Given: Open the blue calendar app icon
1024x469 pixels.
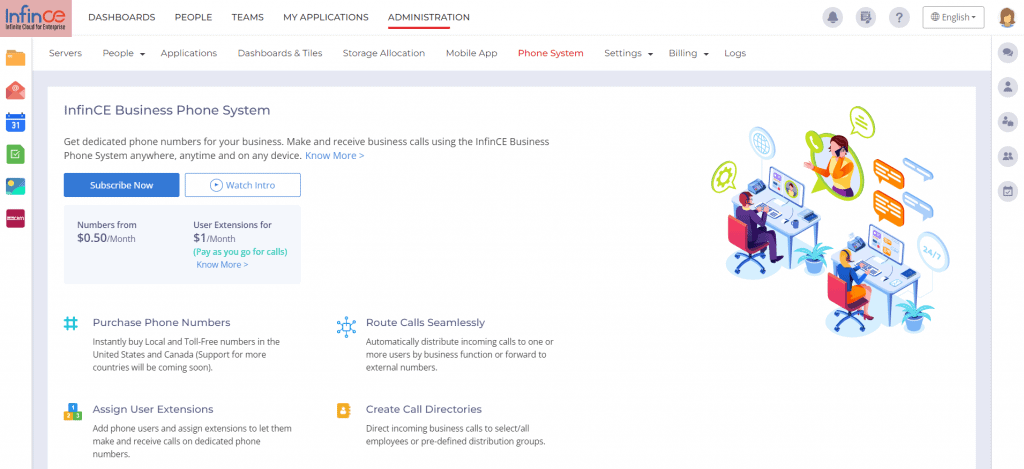Looking at the screenshot, I should click(x=15, y=122).
